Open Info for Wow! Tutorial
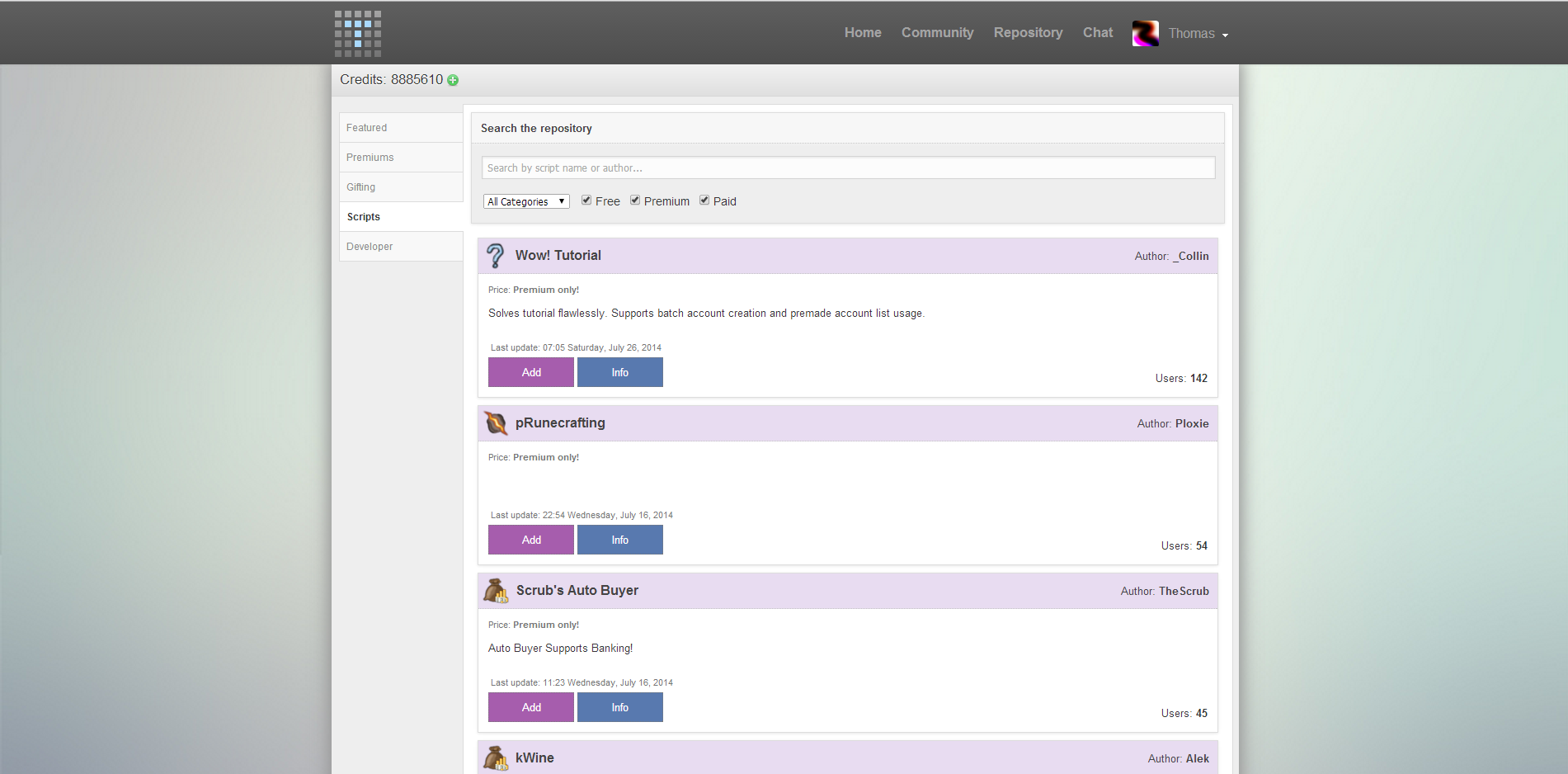The height and width of the screenshot is (774, 1568). (620, 372)
